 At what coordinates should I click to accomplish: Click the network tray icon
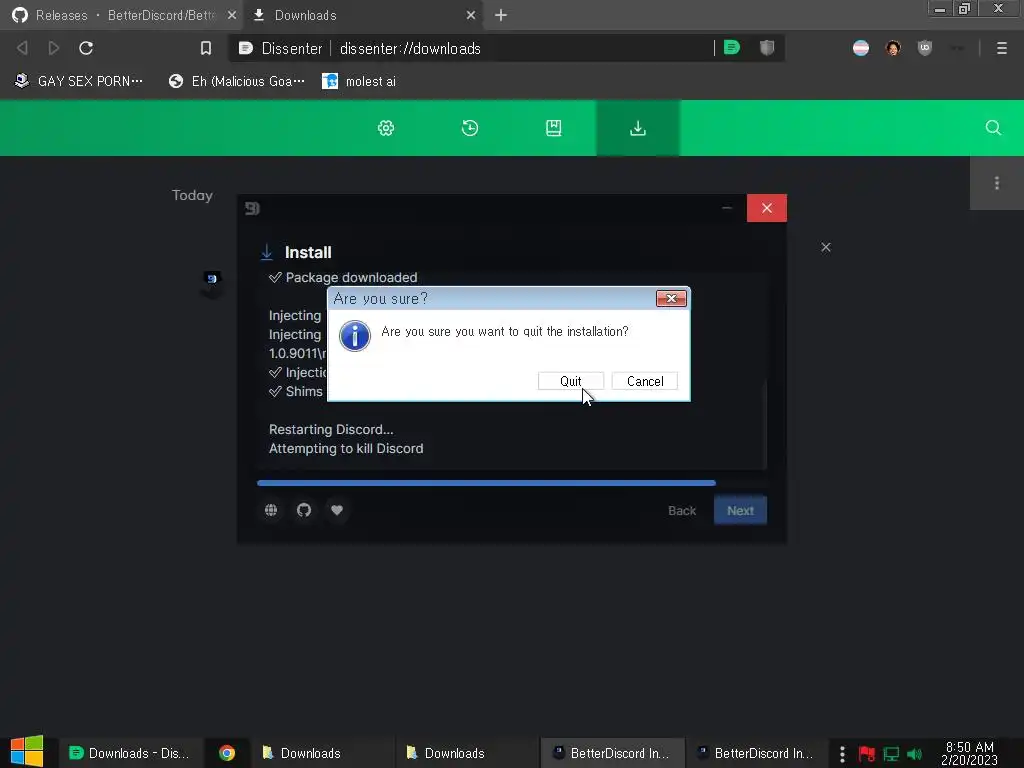pos(891,754)
